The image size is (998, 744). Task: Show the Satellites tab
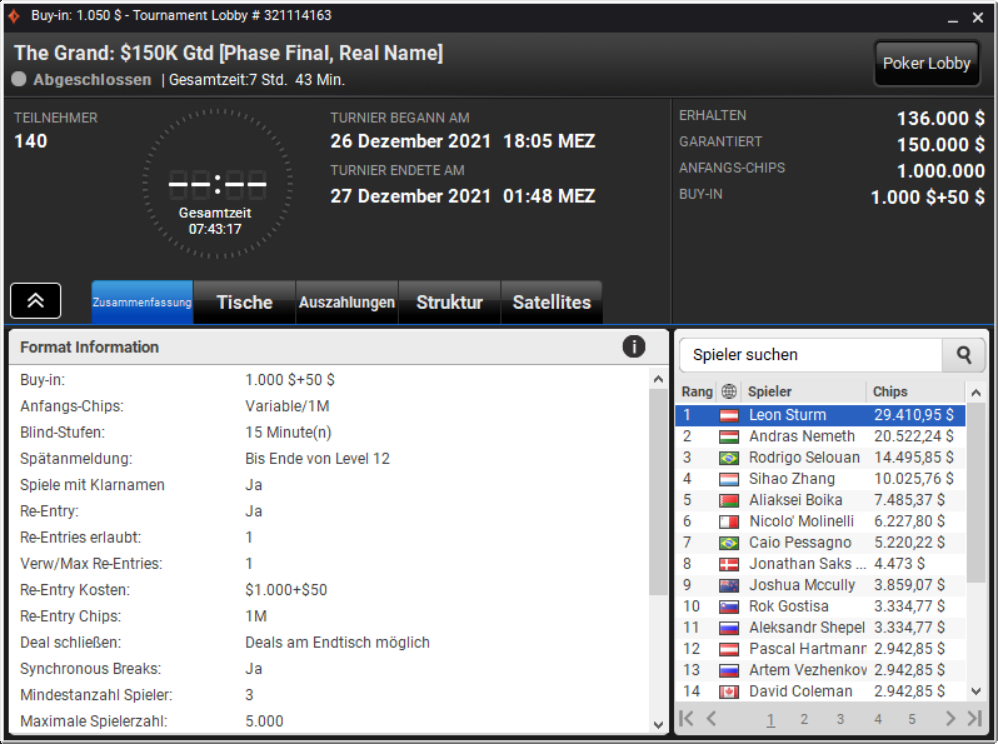552,302
